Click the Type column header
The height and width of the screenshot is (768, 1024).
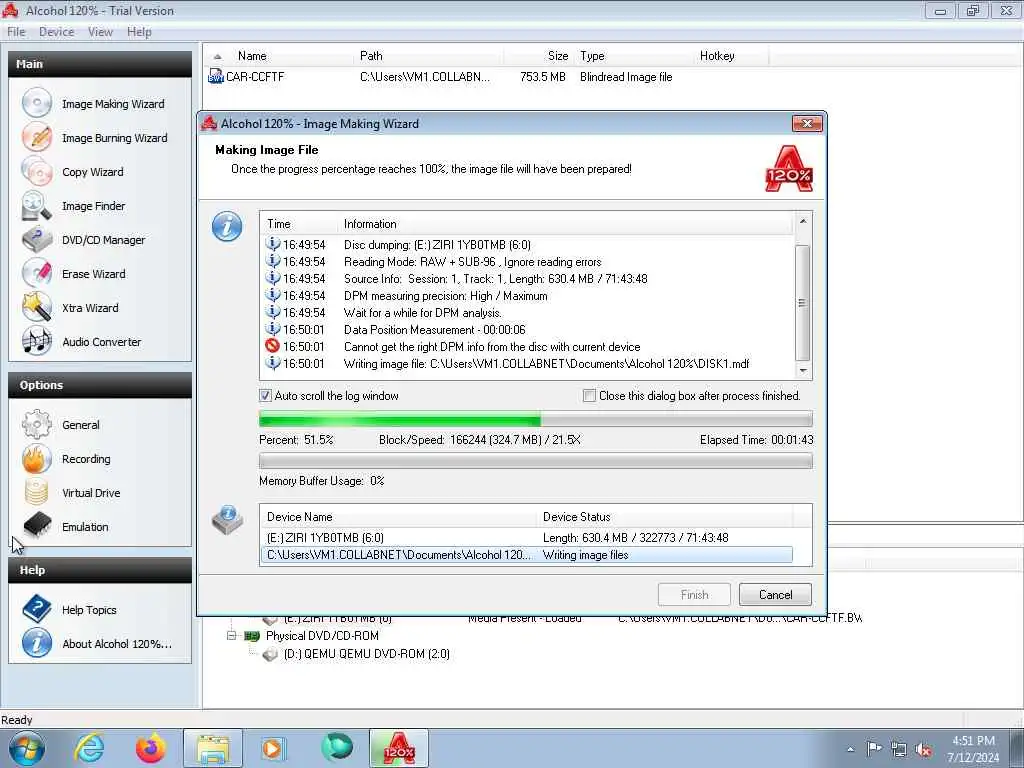pos(633,56)
